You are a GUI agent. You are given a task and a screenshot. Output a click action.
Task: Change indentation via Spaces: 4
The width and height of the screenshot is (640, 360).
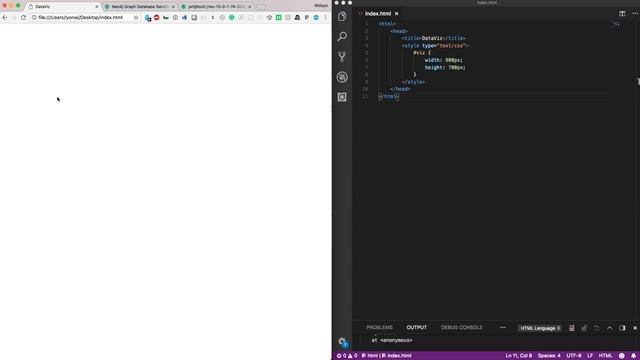point(549,356)
